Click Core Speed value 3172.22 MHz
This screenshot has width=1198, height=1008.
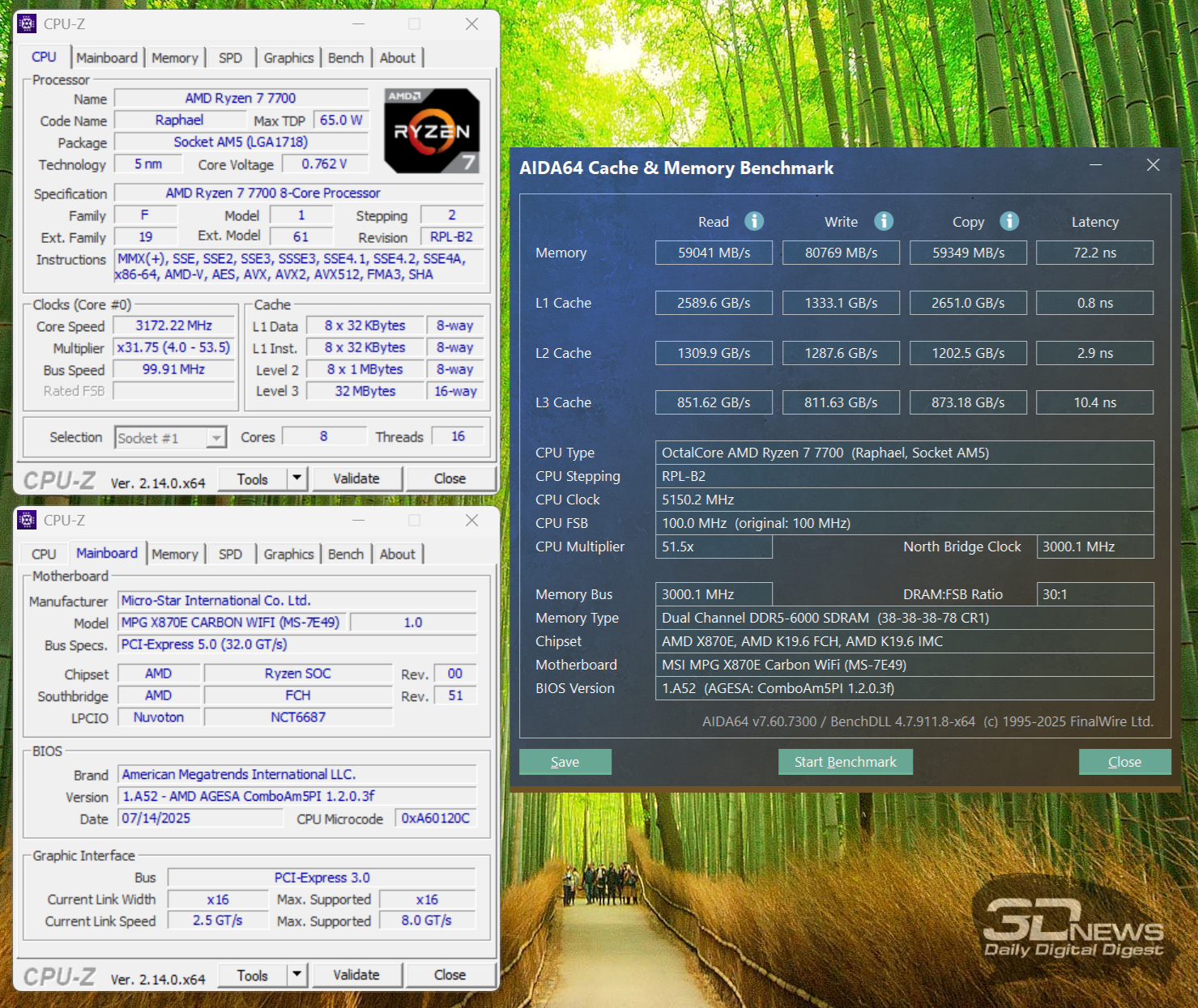(173, 325)
